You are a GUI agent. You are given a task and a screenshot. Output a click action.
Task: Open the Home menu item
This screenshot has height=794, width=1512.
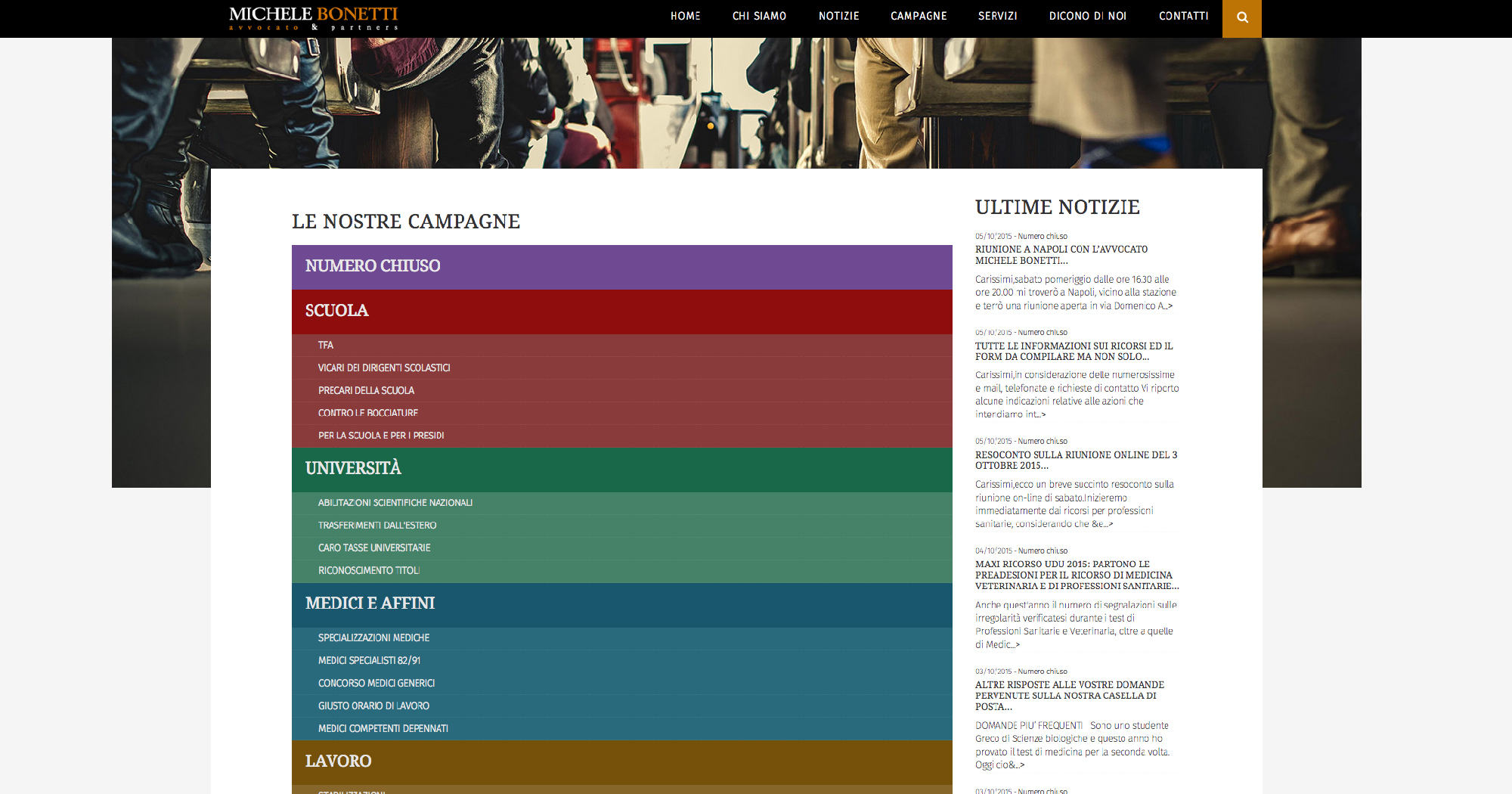click(x=685, y=16)
